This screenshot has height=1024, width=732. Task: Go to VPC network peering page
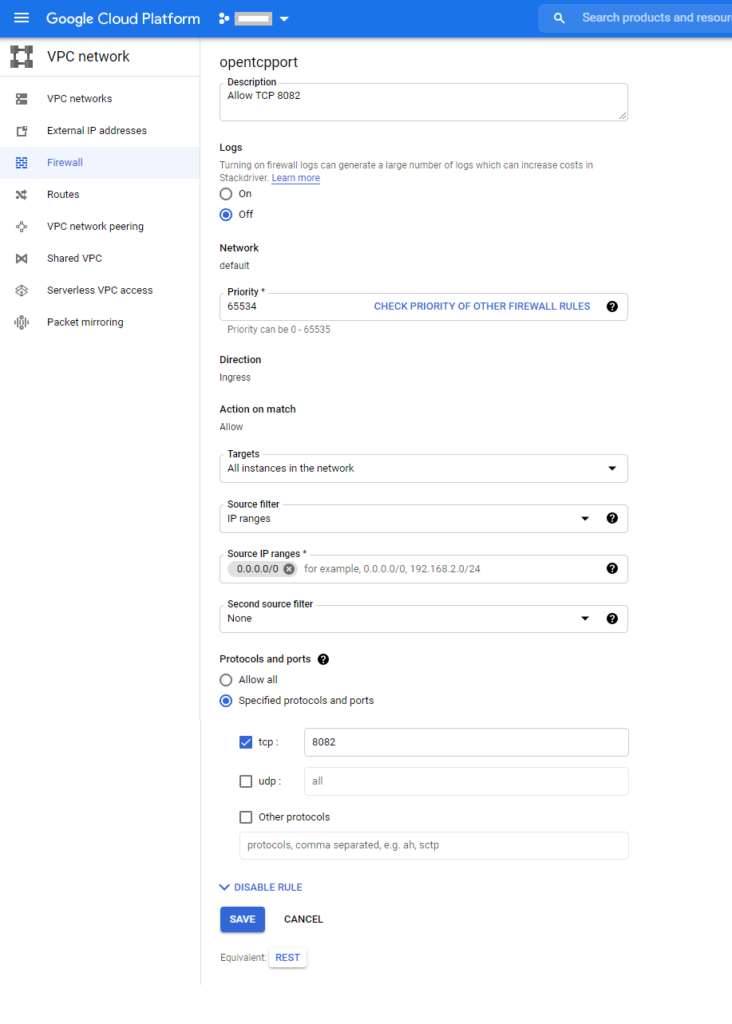pyautogui.click(x=95, y=227)
